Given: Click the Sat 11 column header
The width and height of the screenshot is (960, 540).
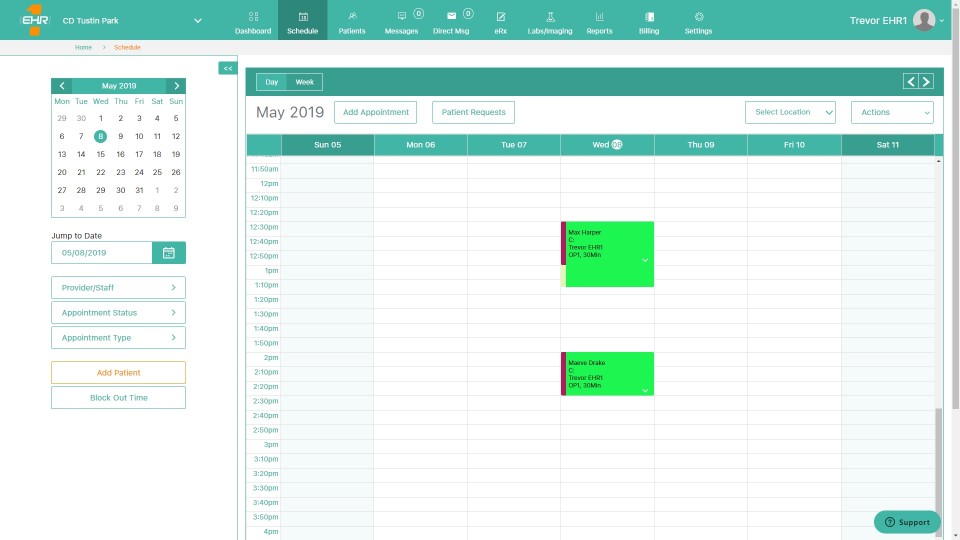Looking at the screenshot, I should coord(888,145).
